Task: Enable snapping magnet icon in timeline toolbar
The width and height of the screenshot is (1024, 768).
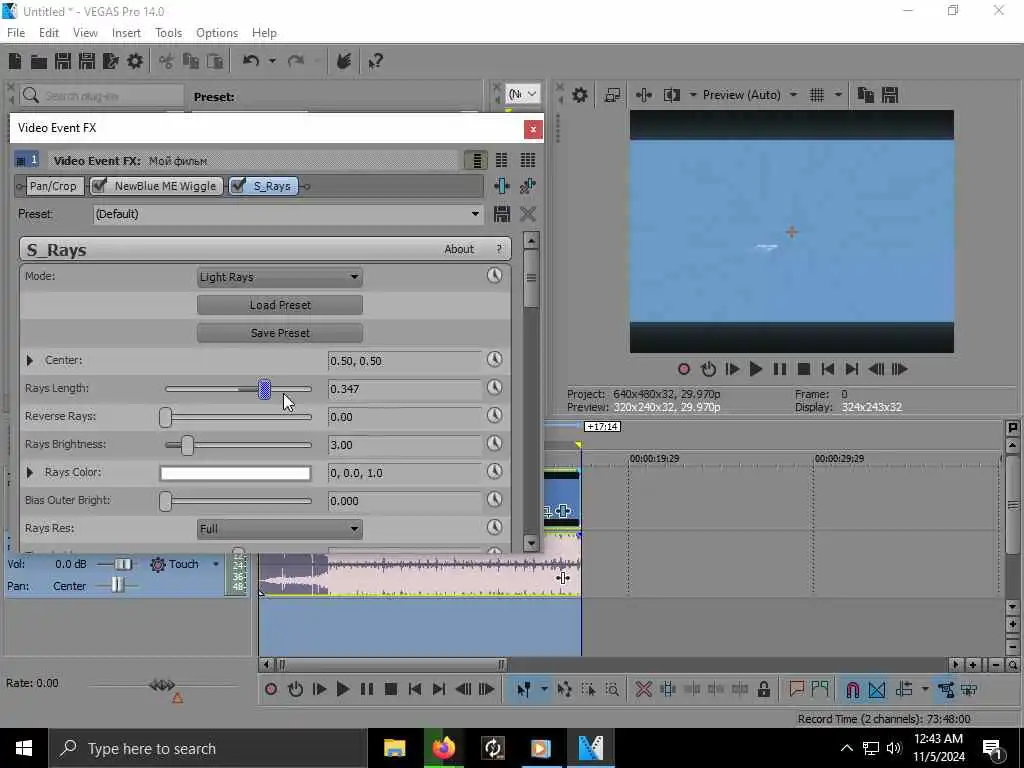Action: [852, 690]
